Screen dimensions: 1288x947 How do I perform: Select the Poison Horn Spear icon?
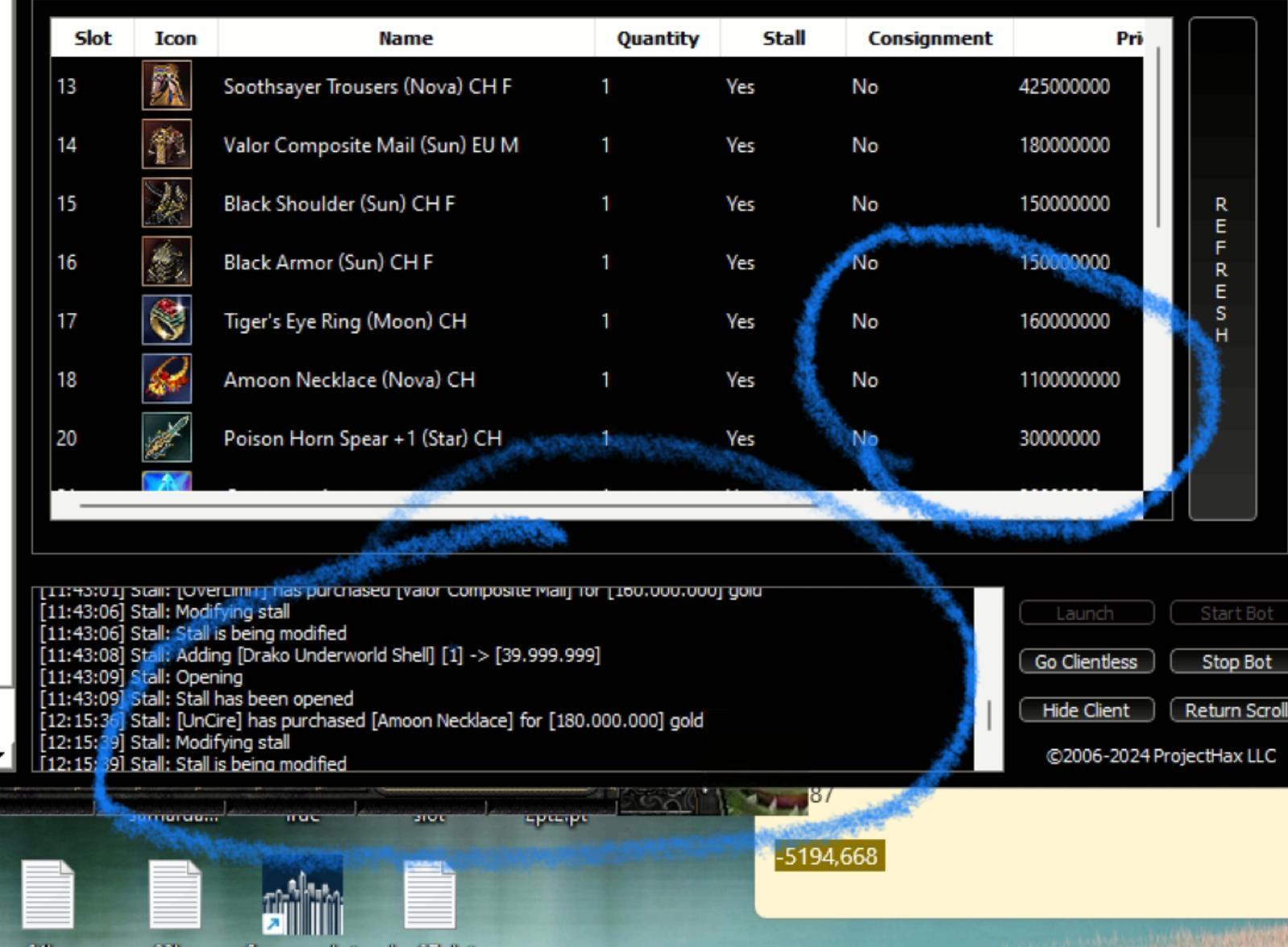[167, 438]
